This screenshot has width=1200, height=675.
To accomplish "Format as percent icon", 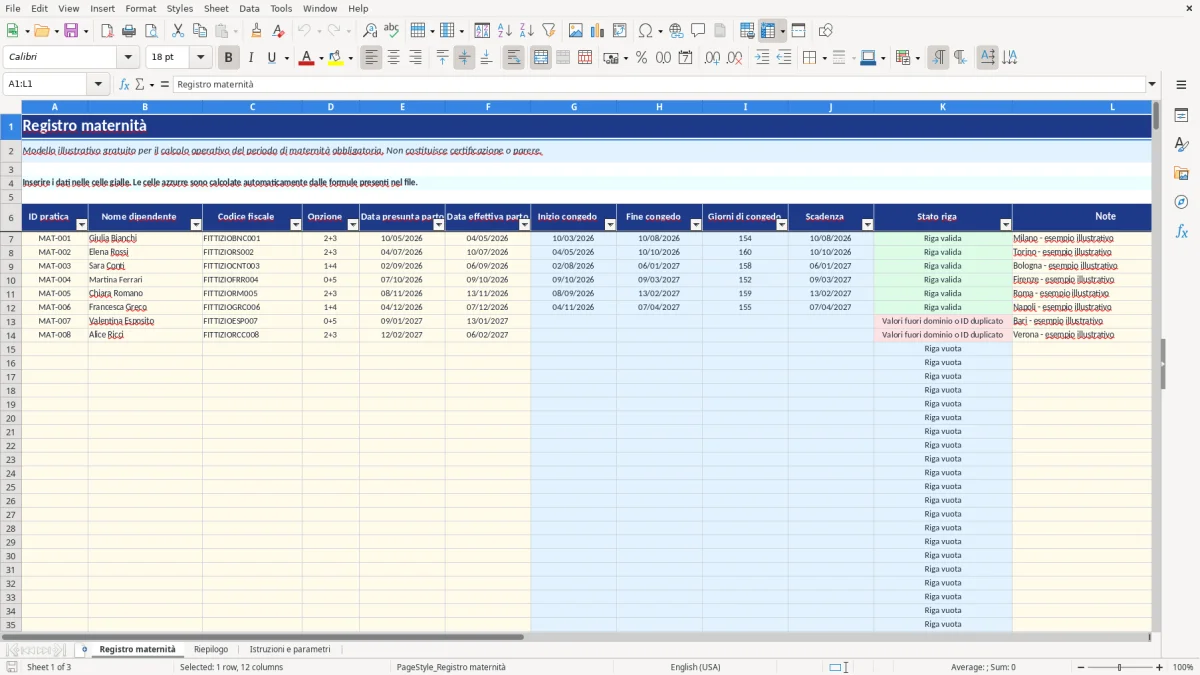I will point(641,58).
